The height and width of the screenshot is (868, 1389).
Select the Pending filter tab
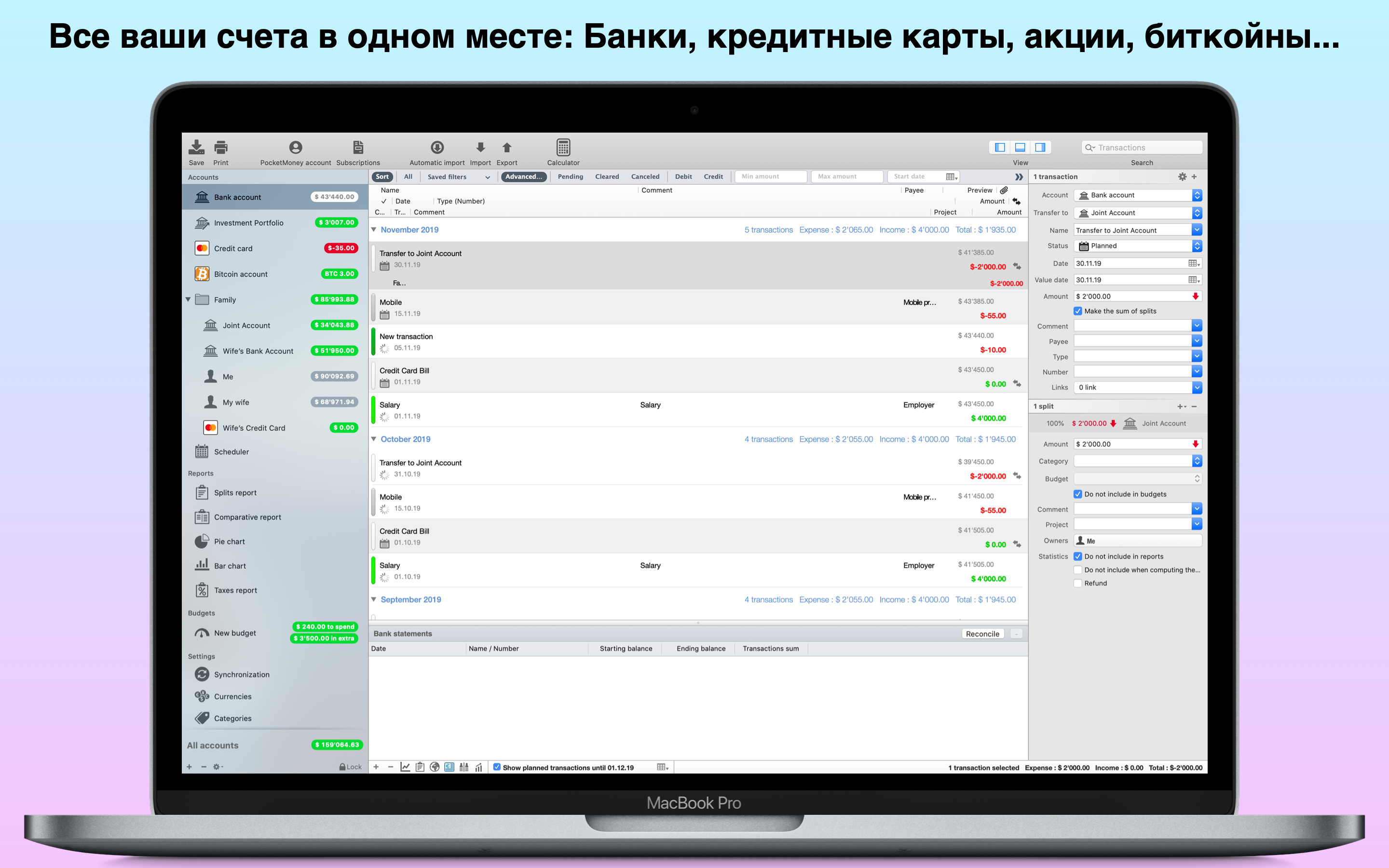[x=570, y=177]
